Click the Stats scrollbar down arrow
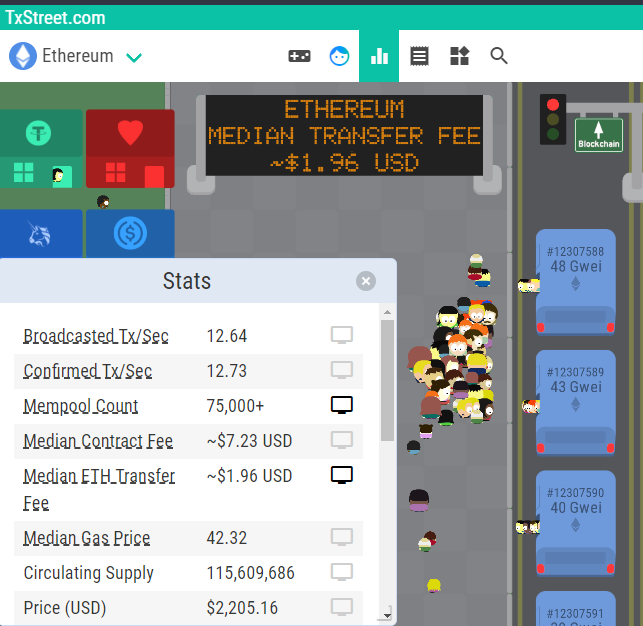The image size is (643, 626). click(387, 615)
